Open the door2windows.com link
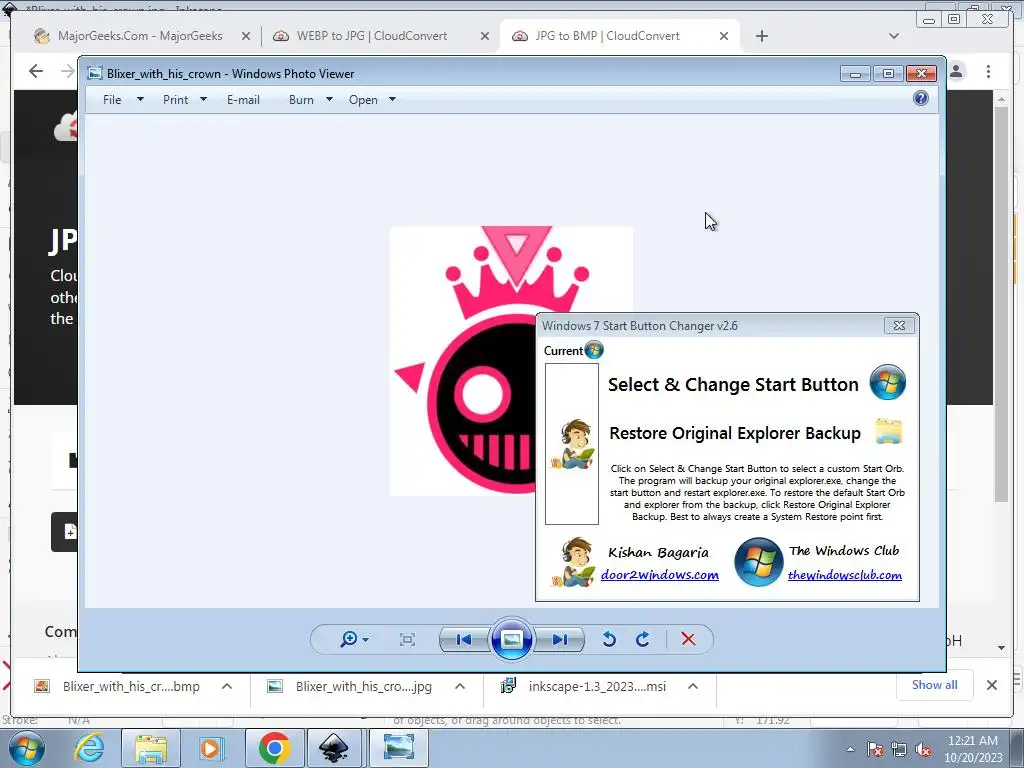This screenshot has height=768, width=1024. 660,575
